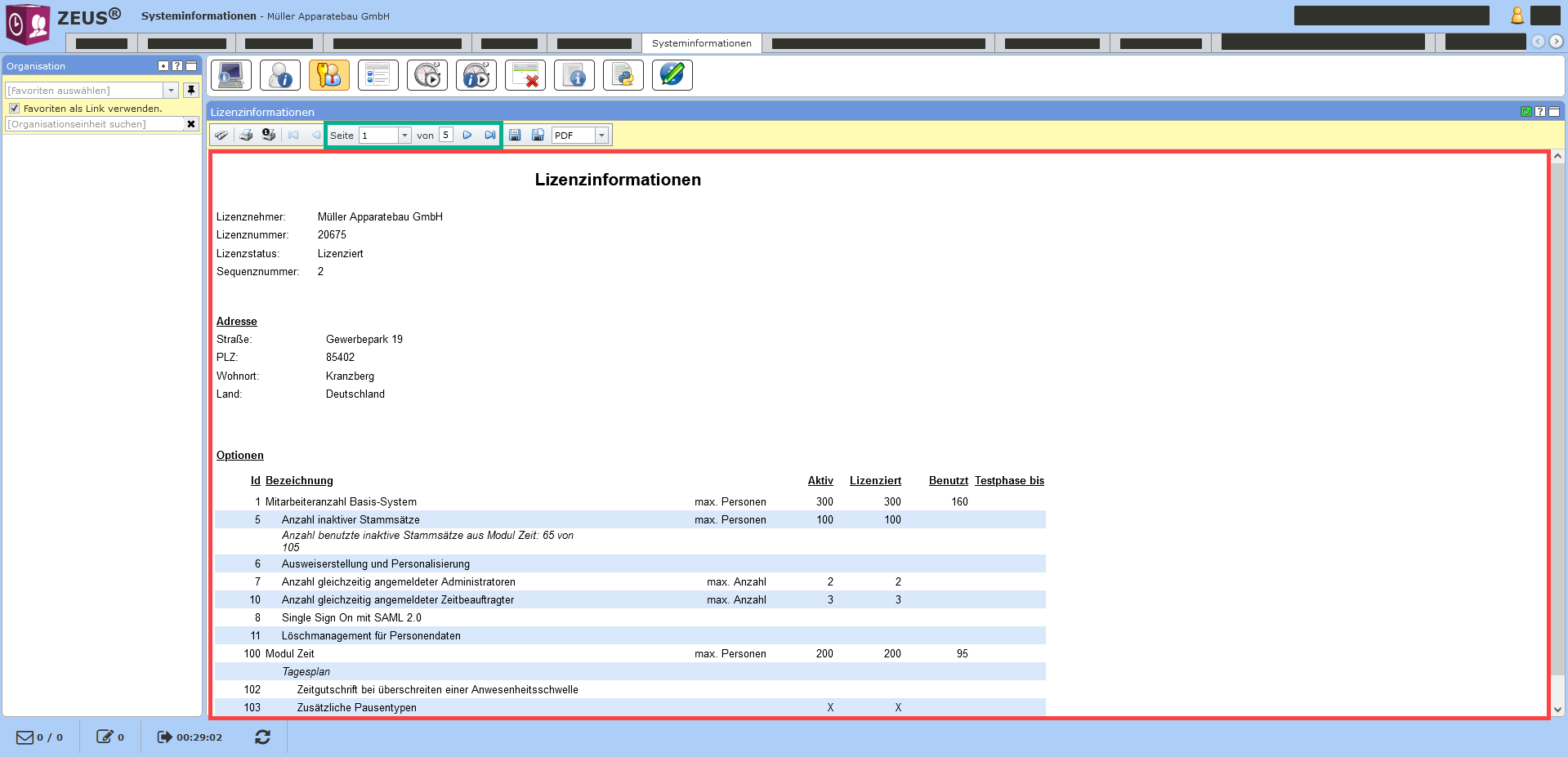Image resolution: width=1568 pixels, height=757 pixels.
Task: Print the report using the printer icon
Action: click(246, 135)
